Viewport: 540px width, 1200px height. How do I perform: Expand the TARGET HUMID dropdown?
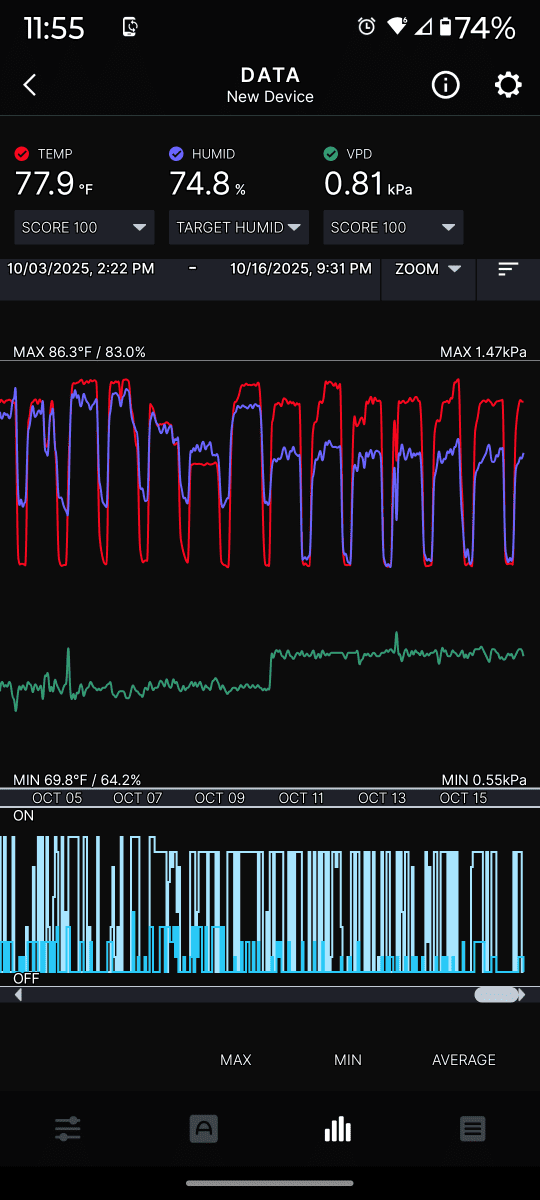click(239, 227)
